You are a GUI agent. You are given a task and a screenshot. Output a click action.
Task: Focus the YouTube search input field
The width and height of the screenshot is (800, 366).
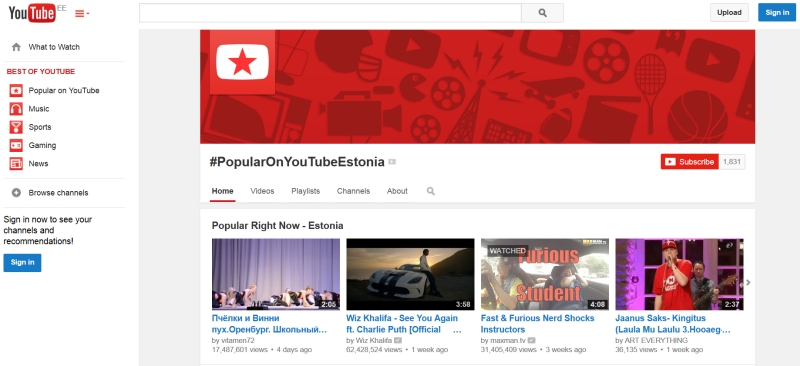point(330,13)
